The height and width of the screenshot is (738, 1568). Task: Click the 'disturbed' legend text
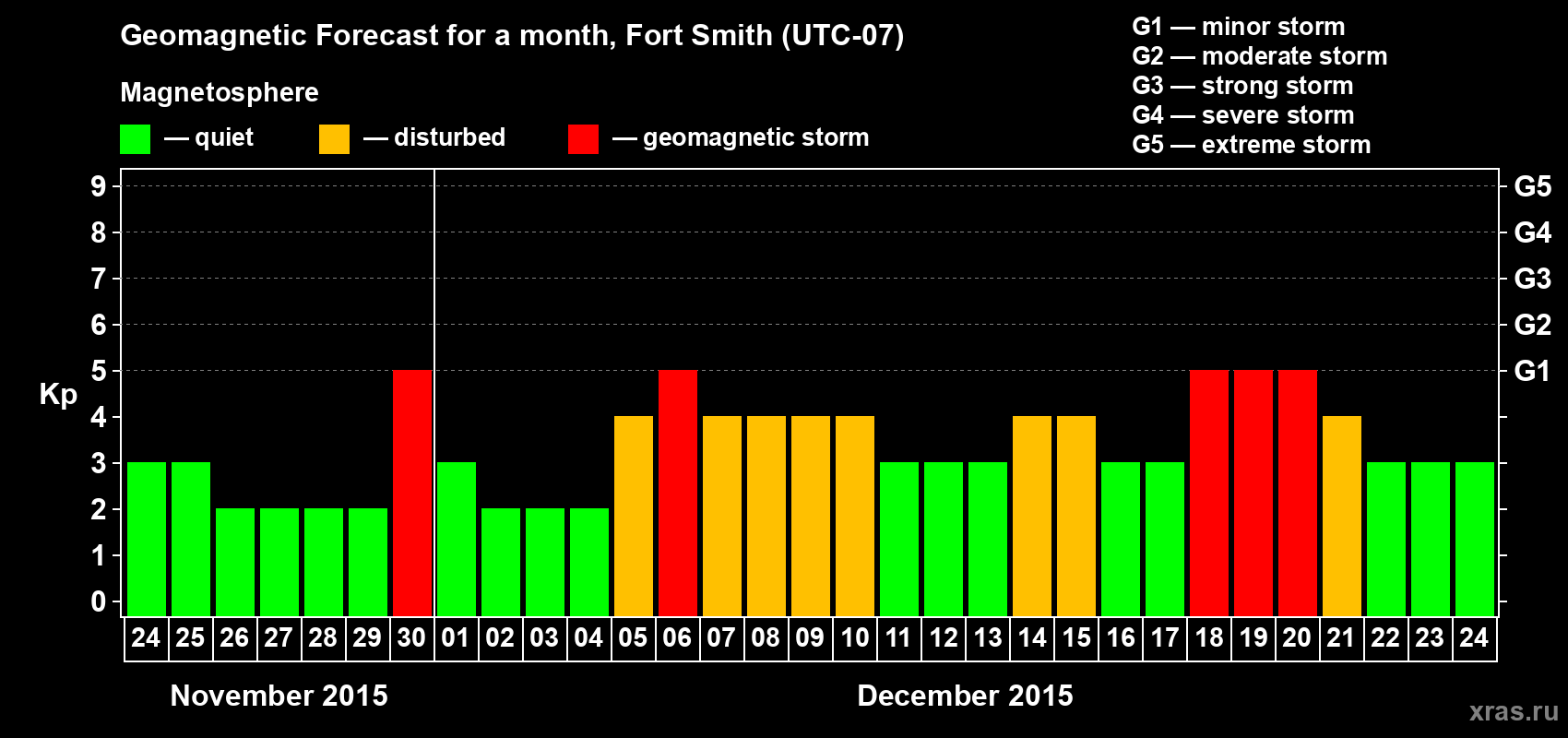449,137
